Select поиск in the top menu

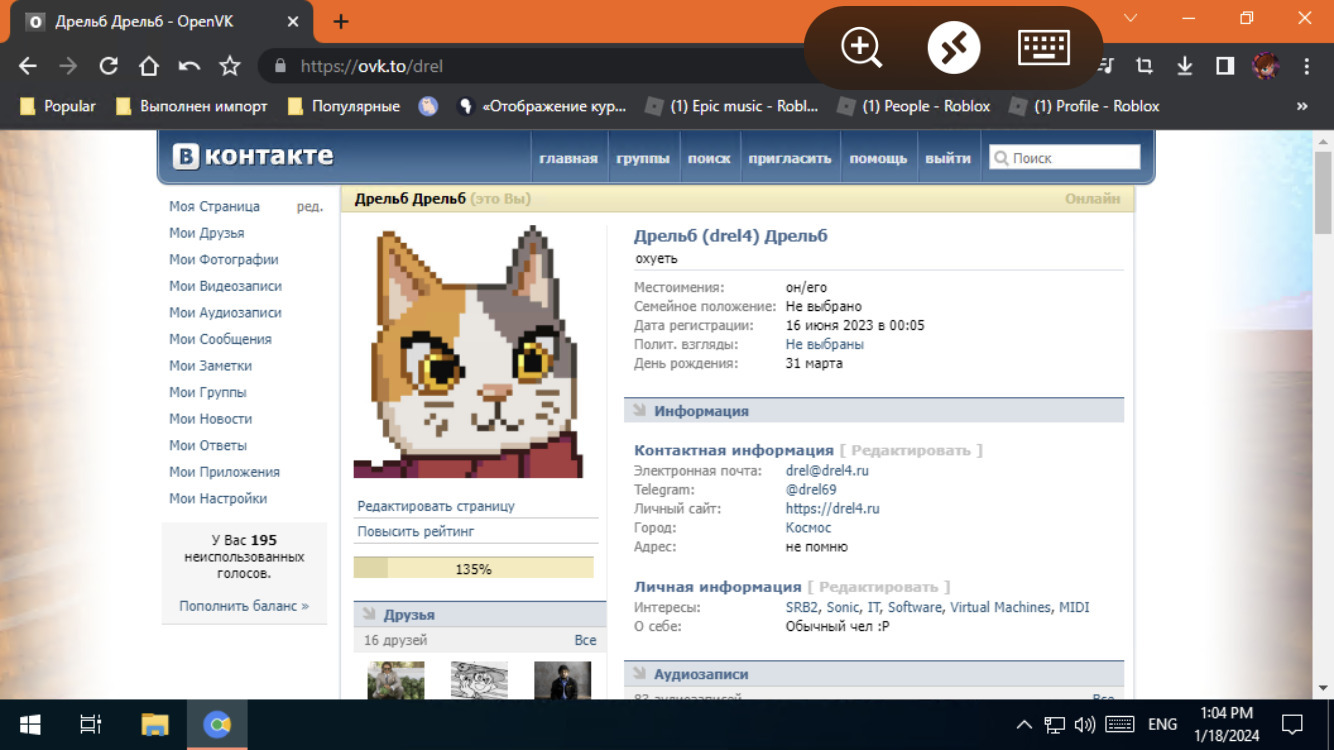pyautogui.click(x=709, y=158)
